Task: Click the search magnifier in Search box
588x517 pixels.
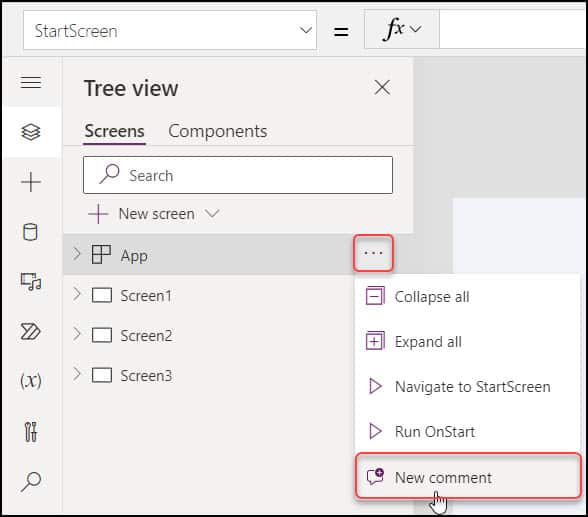Action: click(109, 174)
